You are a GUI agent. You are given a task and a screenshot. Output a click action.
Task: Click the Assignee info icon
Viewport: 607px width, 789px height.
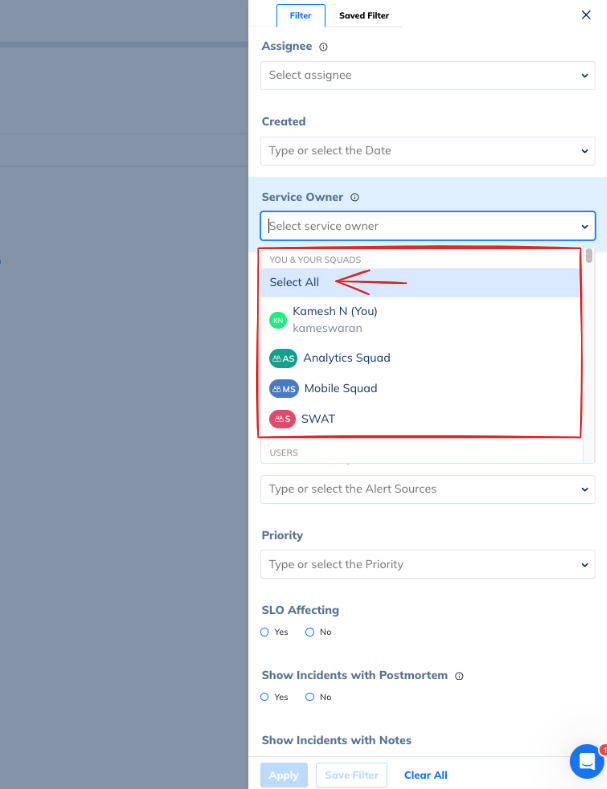[323, 47]
